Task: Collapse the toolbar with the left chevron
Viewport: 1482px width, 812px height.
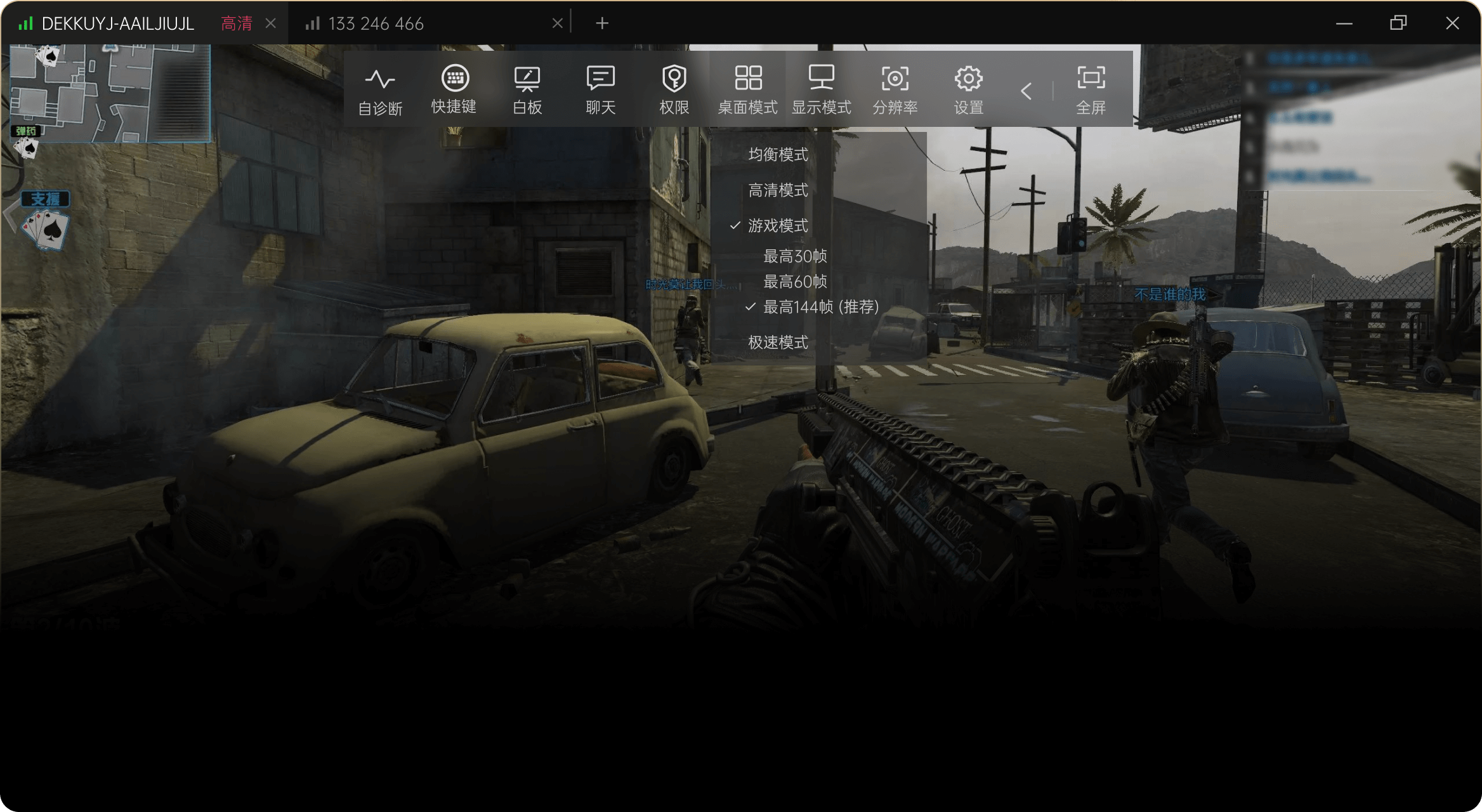Action: (1026, 91)
